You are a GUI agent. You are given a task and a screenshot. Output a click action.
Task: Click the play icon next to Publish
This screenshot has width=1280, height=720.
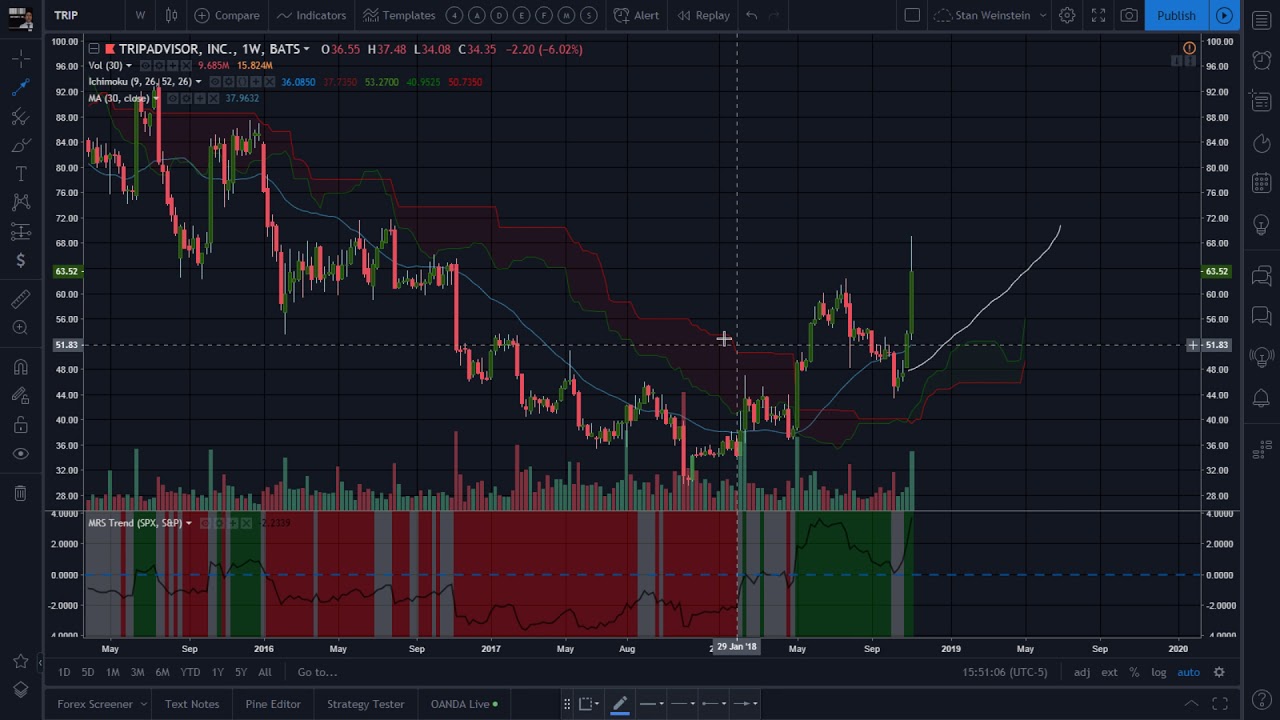[1224, 15]
